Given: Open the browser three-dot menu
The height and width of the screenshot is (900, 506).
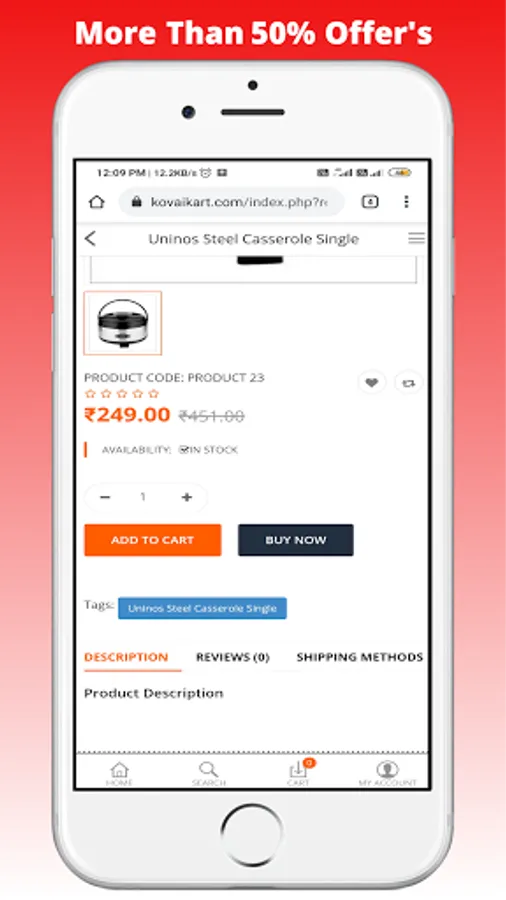Looking at the screenshot, I should (406, 201).
